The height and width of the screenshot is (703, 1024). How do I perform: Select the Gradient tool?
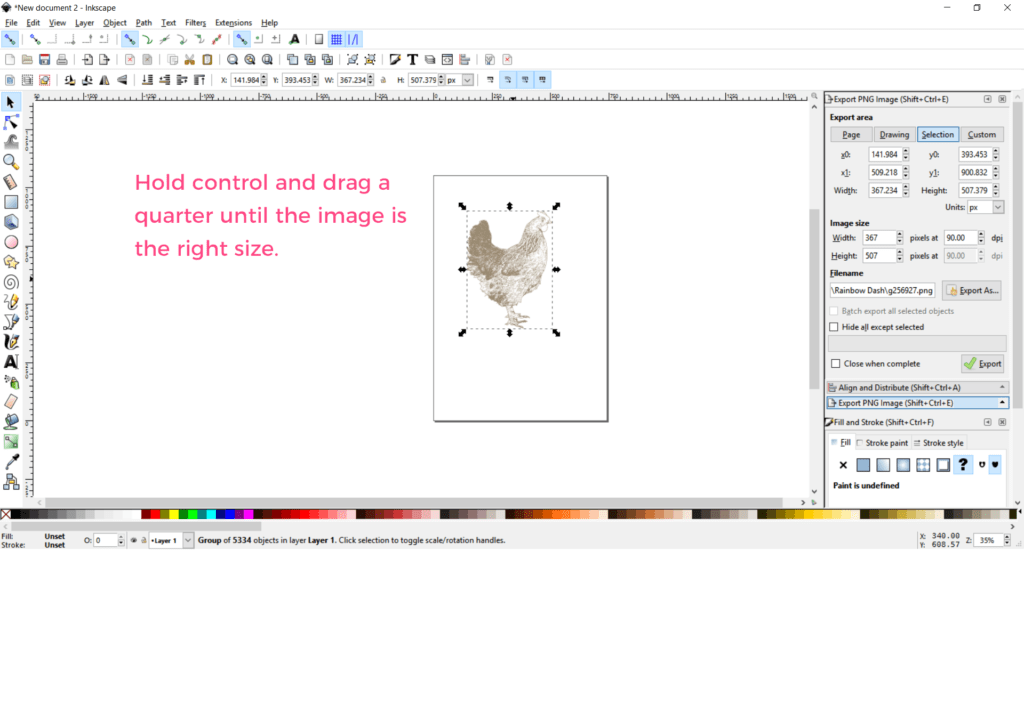click(10, 442)
